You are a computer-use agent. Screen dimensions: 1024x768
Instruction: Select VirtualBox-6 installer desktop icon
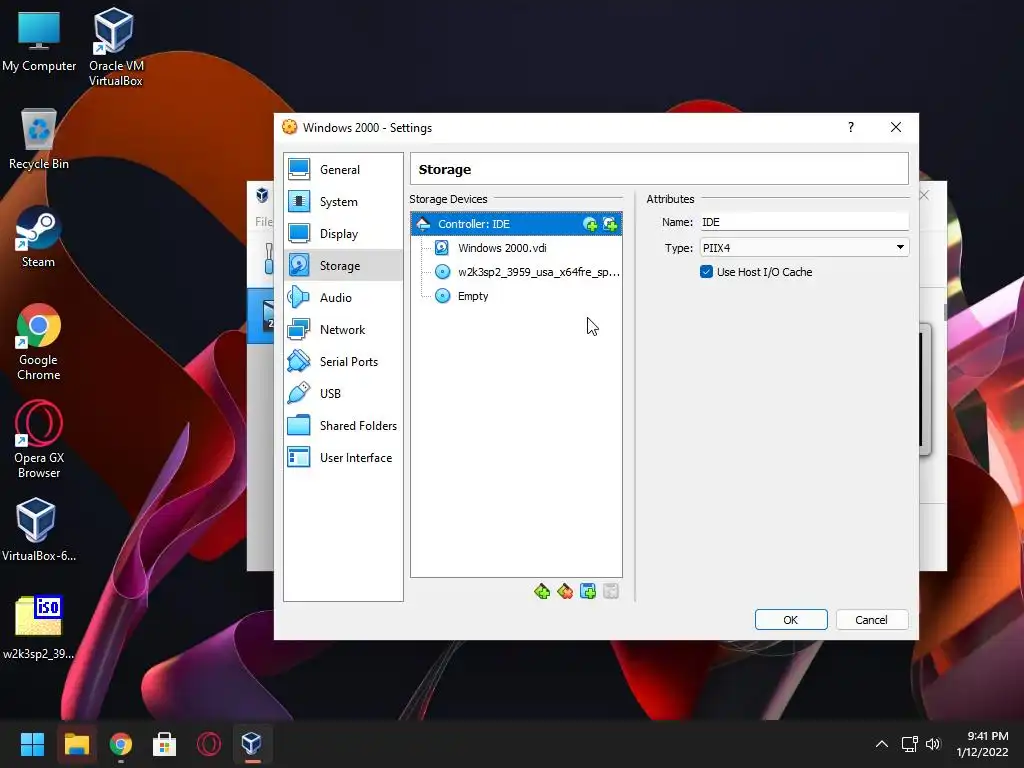pos(39,530)
